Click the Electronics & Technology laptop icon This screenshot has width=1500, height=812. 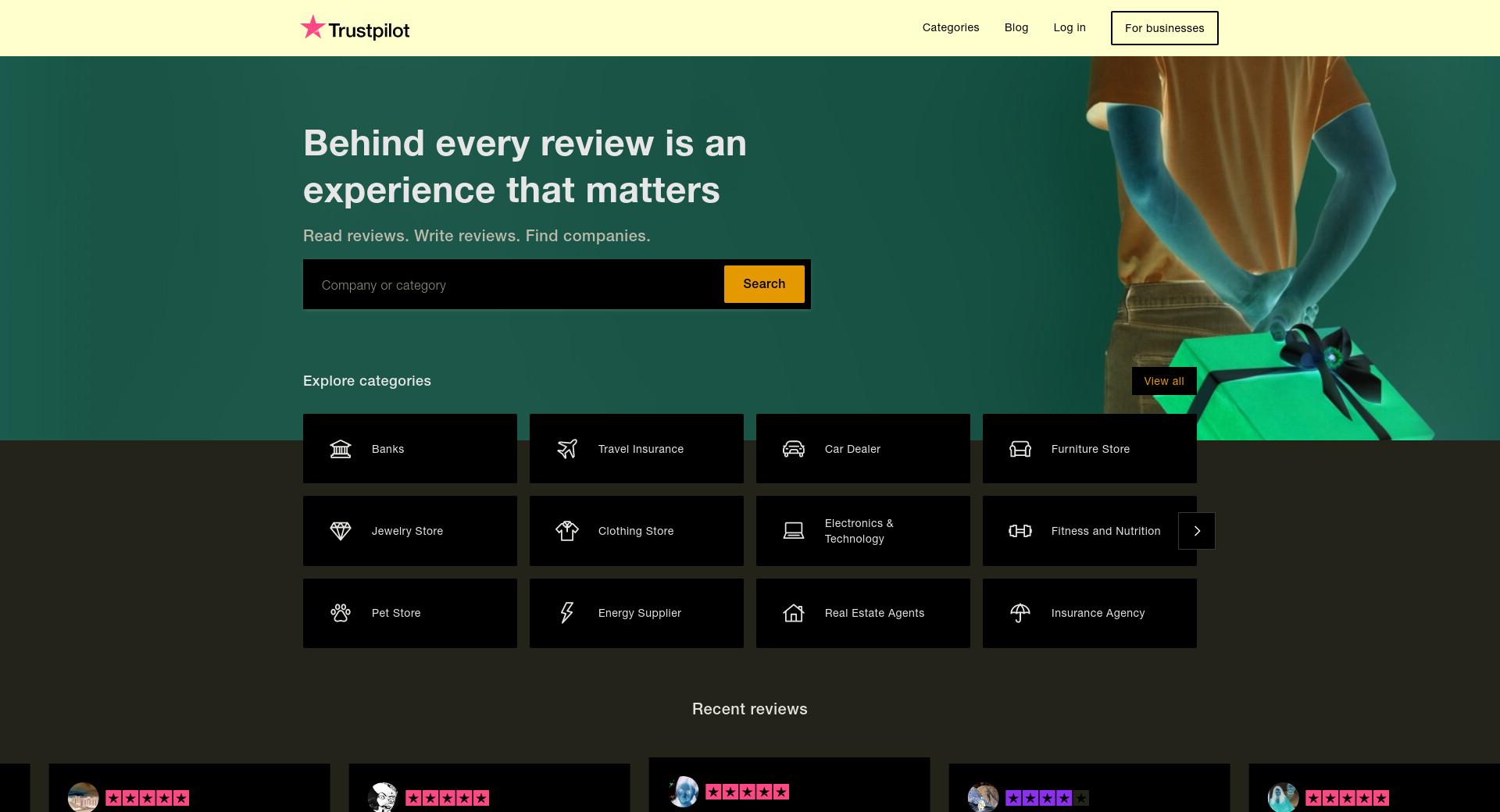[x=794, y=531]
